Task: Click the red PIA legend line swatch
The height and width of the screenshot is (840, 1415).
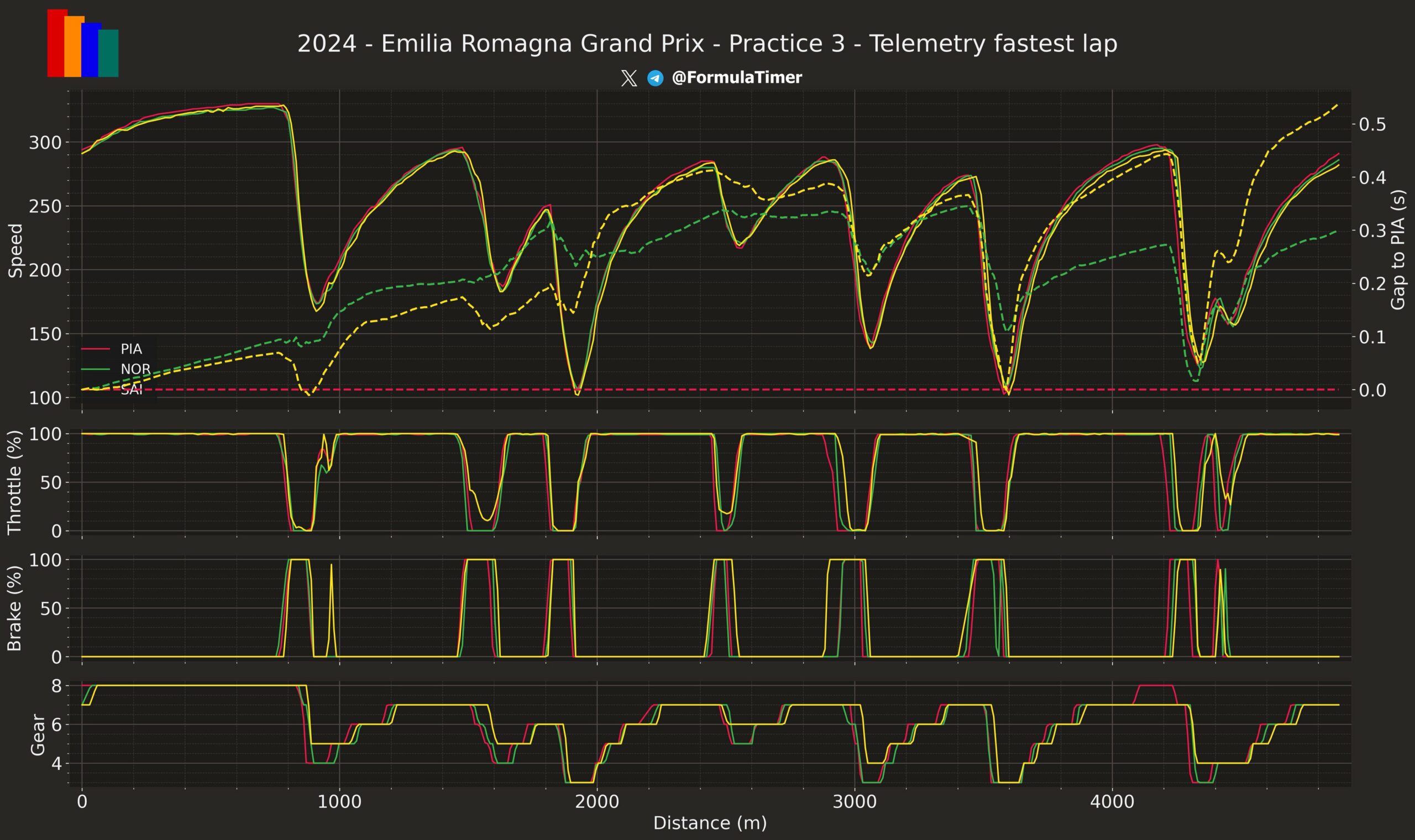Action: 95,349
